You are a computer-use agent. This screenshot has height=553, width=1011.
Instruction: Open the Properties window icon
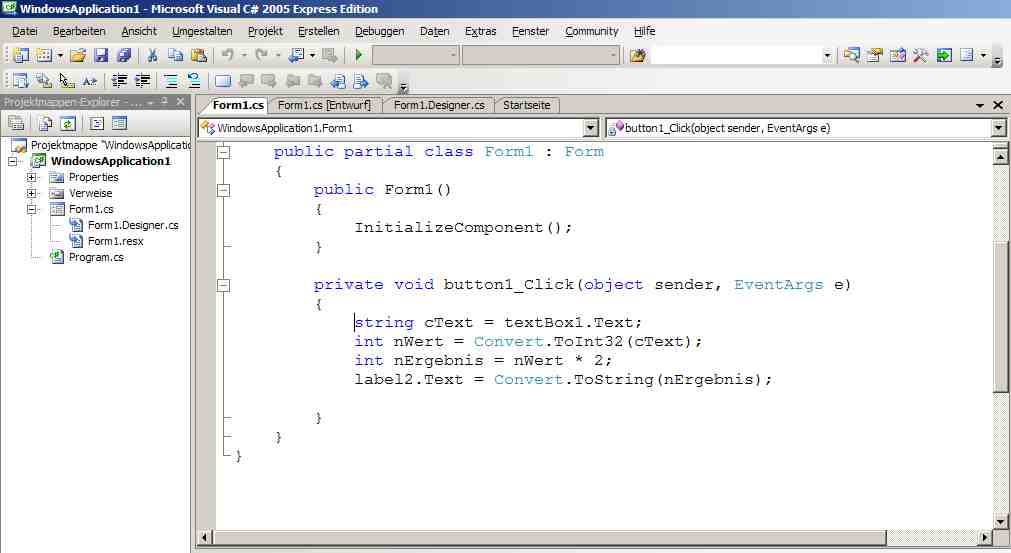[875, 55]
